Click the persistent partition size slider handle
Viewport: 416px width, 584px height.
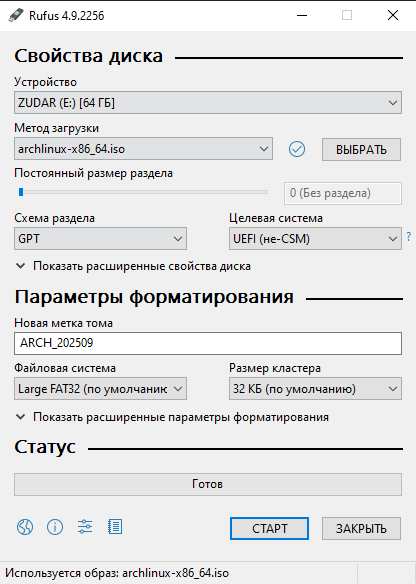point(21,192)
